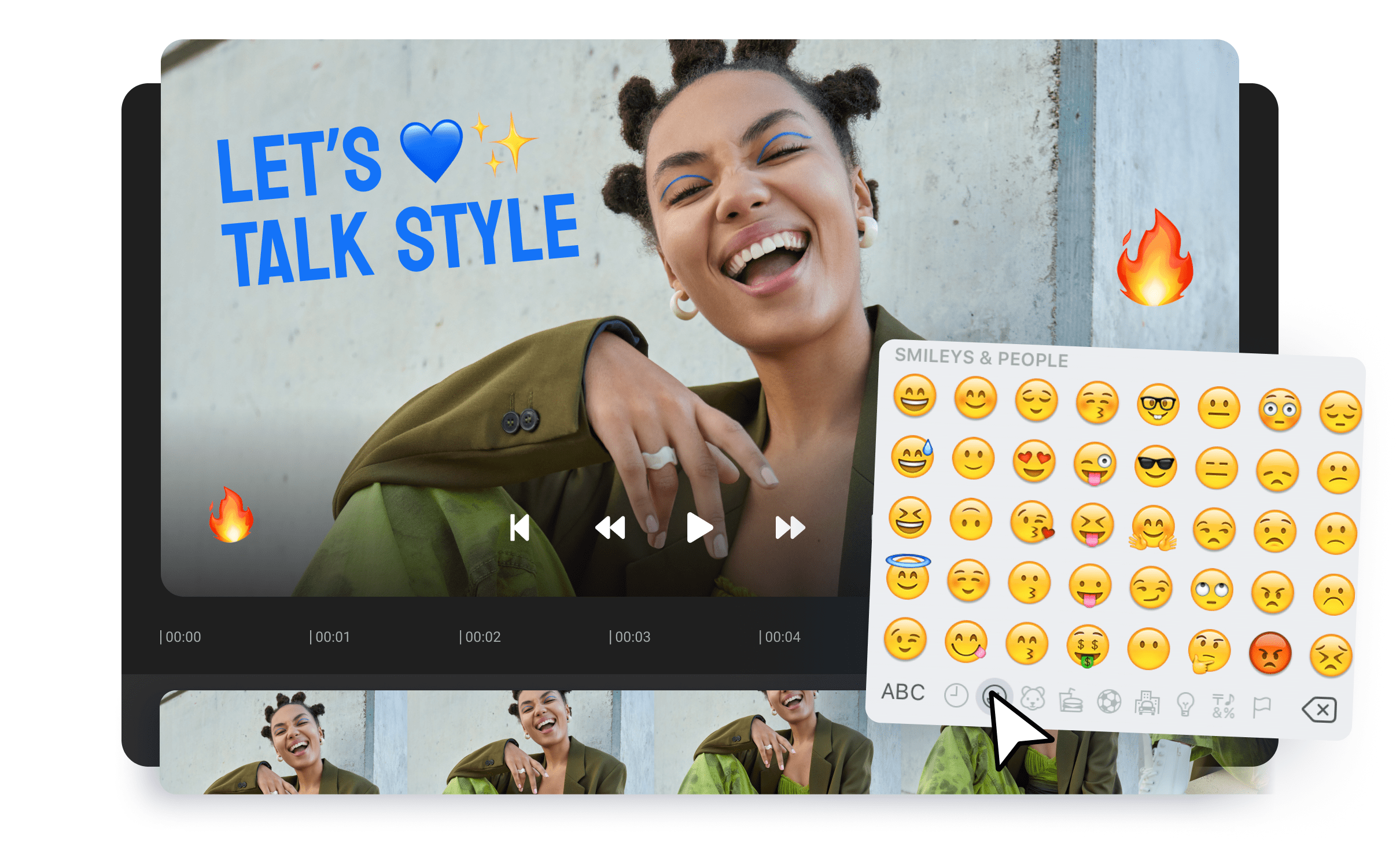
Task: Rewind the video playback
Action: coord(610,527)
